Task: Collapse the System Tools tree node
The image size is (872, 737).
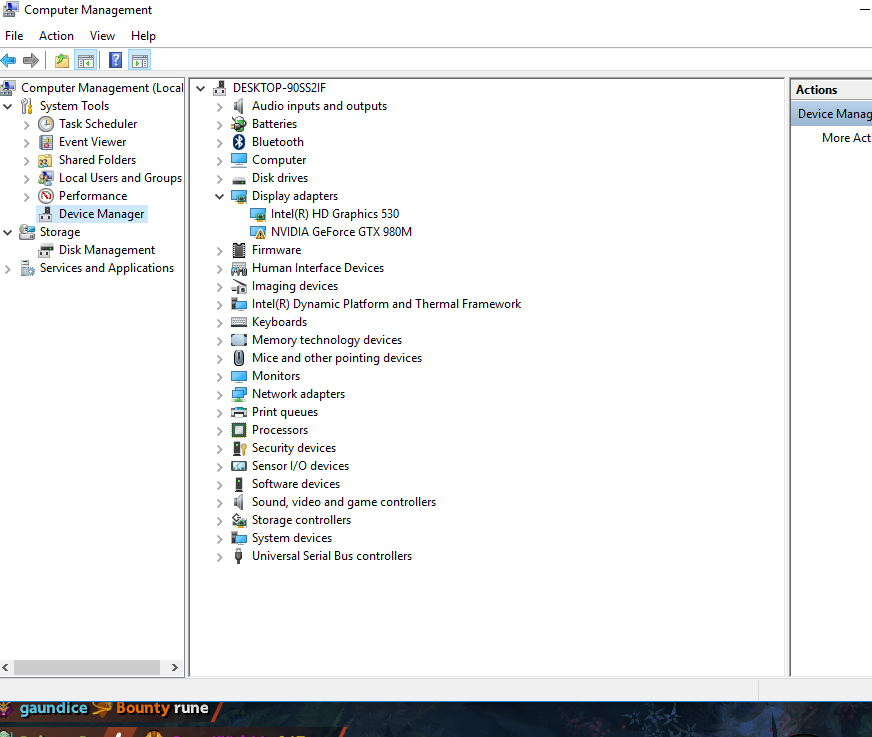Action: (x=8, y=106)
